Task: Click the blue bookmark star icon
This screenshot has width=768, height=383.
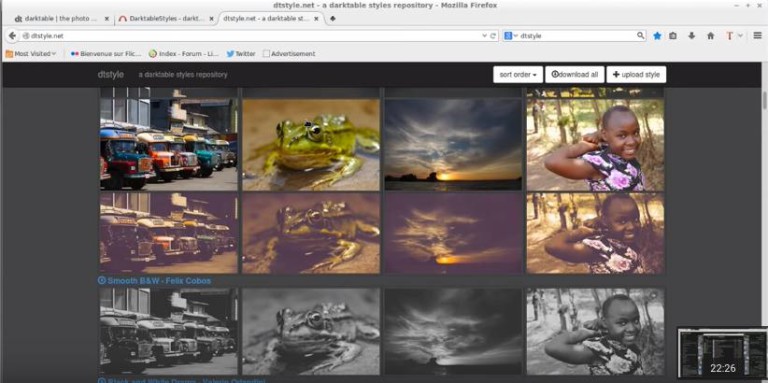Action: tap(657, 36)
